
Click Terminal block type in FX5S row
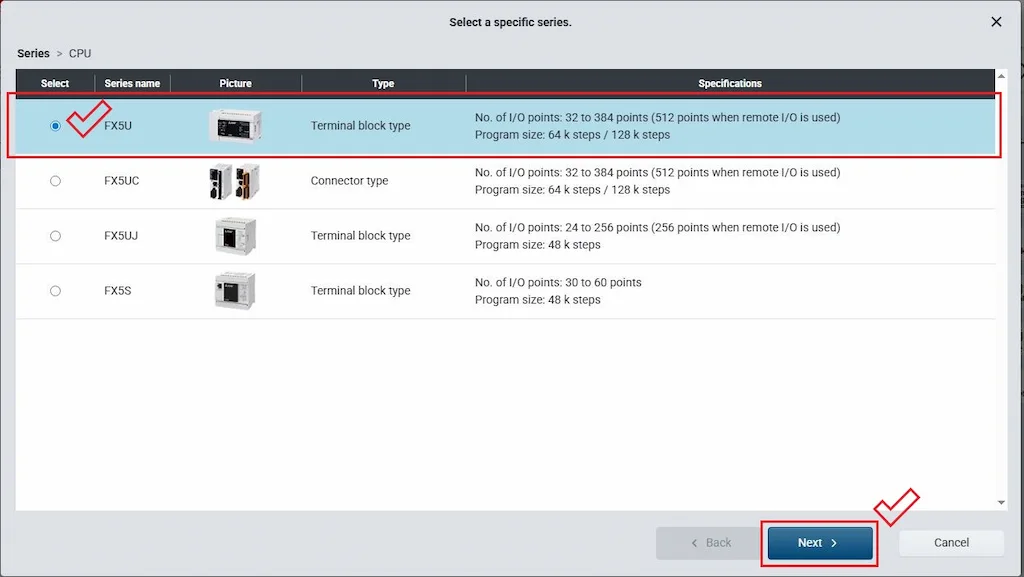(360, 290)
